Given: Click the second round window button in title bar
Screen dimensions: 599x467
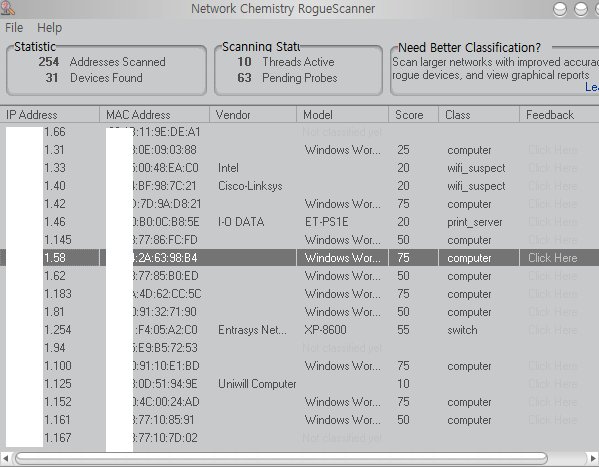Looking at the screenshot, I should click(581, 9).
